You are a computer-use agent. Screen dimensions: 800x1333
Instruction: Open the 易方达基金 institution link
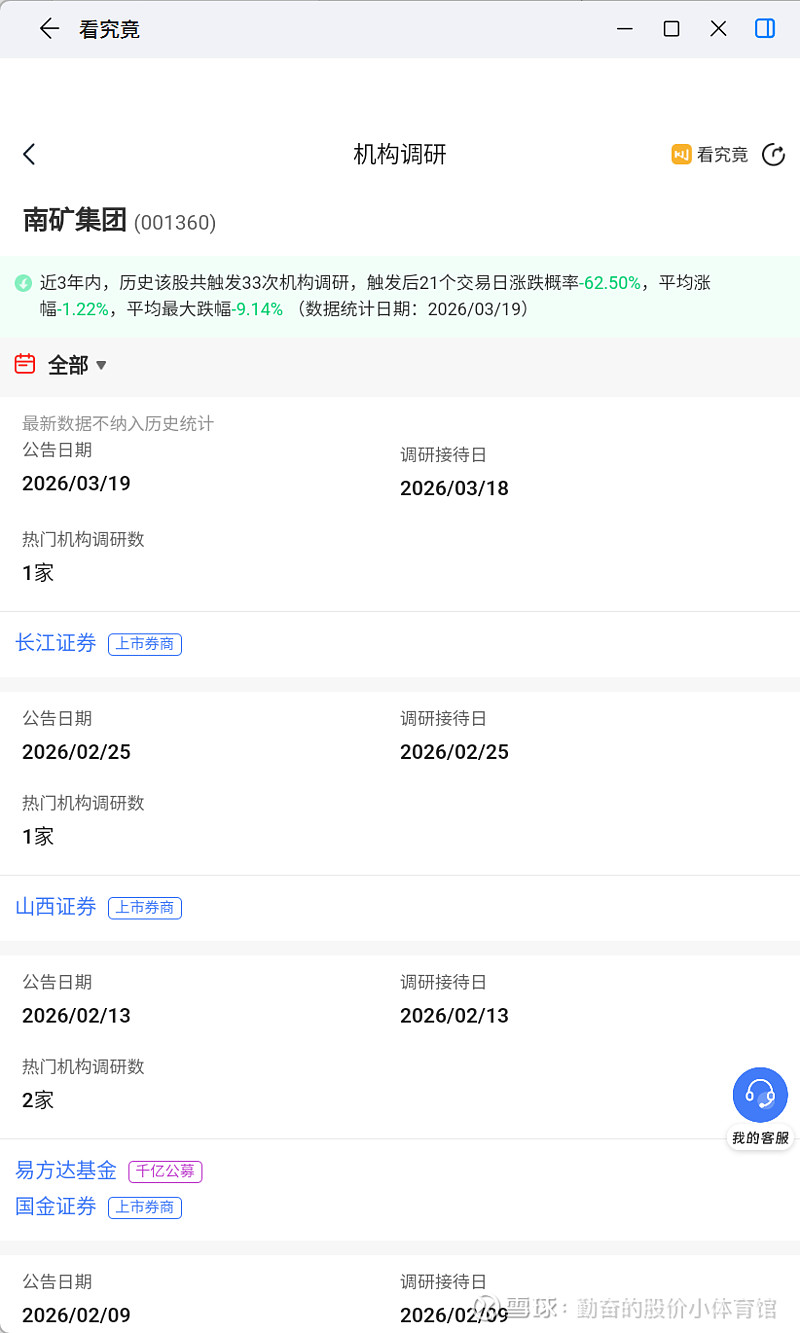coord(66,1170)
